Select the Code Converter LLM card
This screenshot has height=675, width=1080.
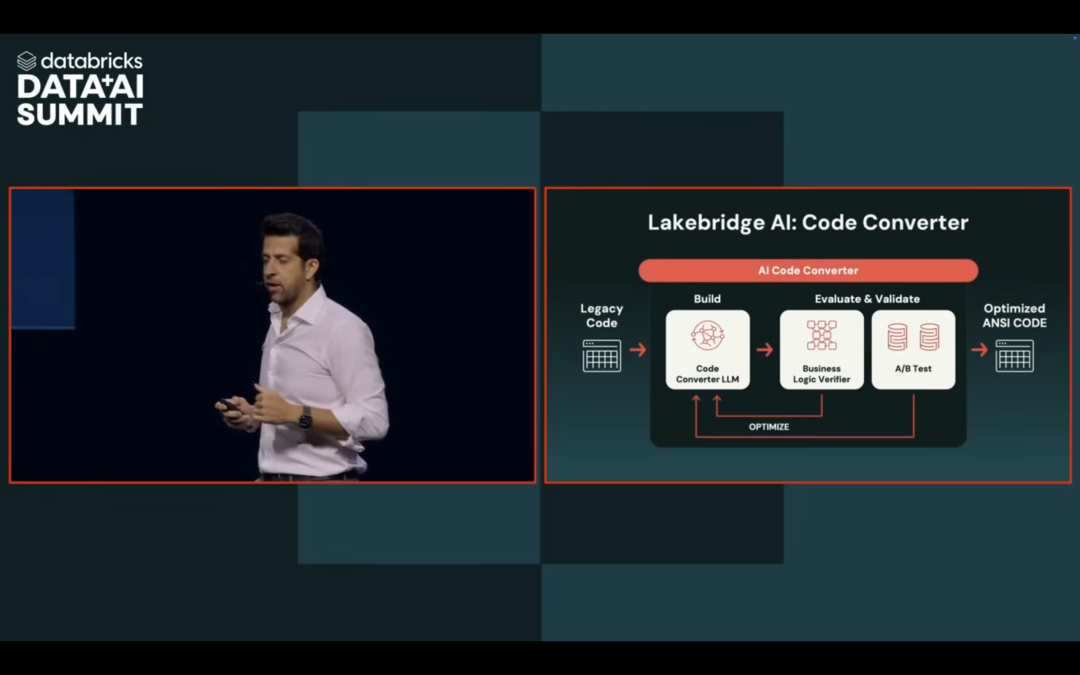[707, 349]
